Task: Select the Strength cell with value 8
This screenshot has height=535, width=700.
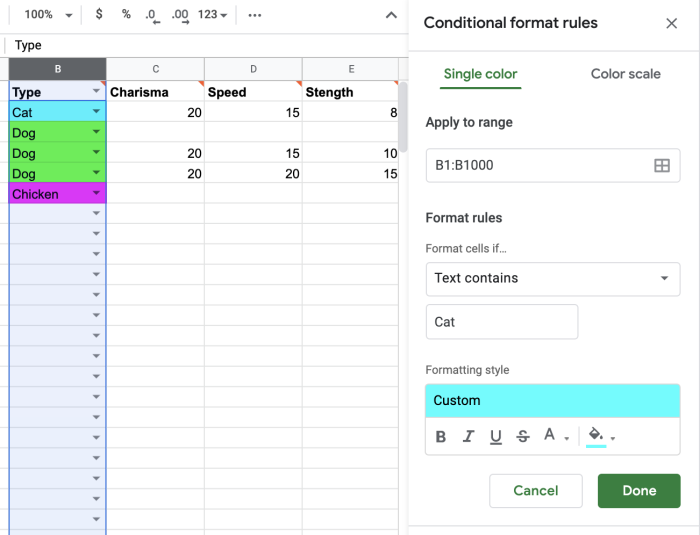Action: coord(350,112)
